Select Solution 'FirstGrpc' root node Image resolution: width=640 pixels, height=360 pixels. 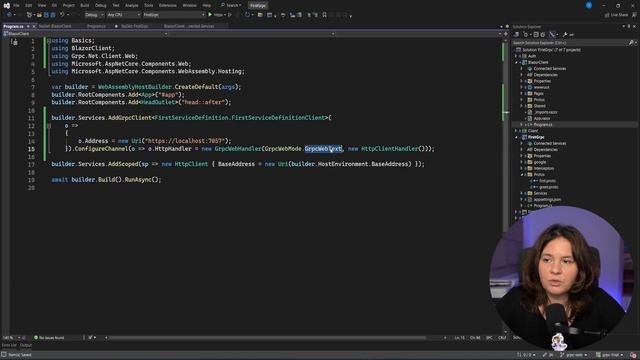click(x=549, y=50)
